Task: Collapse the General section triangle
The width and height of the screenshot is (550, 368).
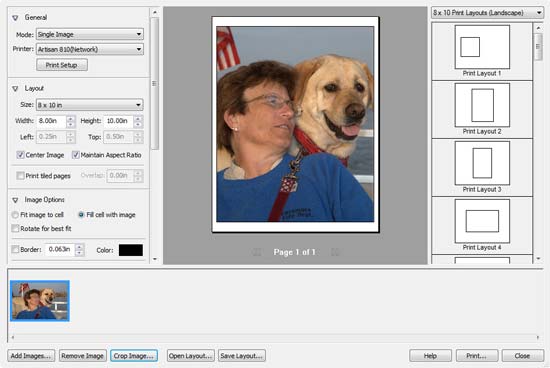Action: pos(15,18)
